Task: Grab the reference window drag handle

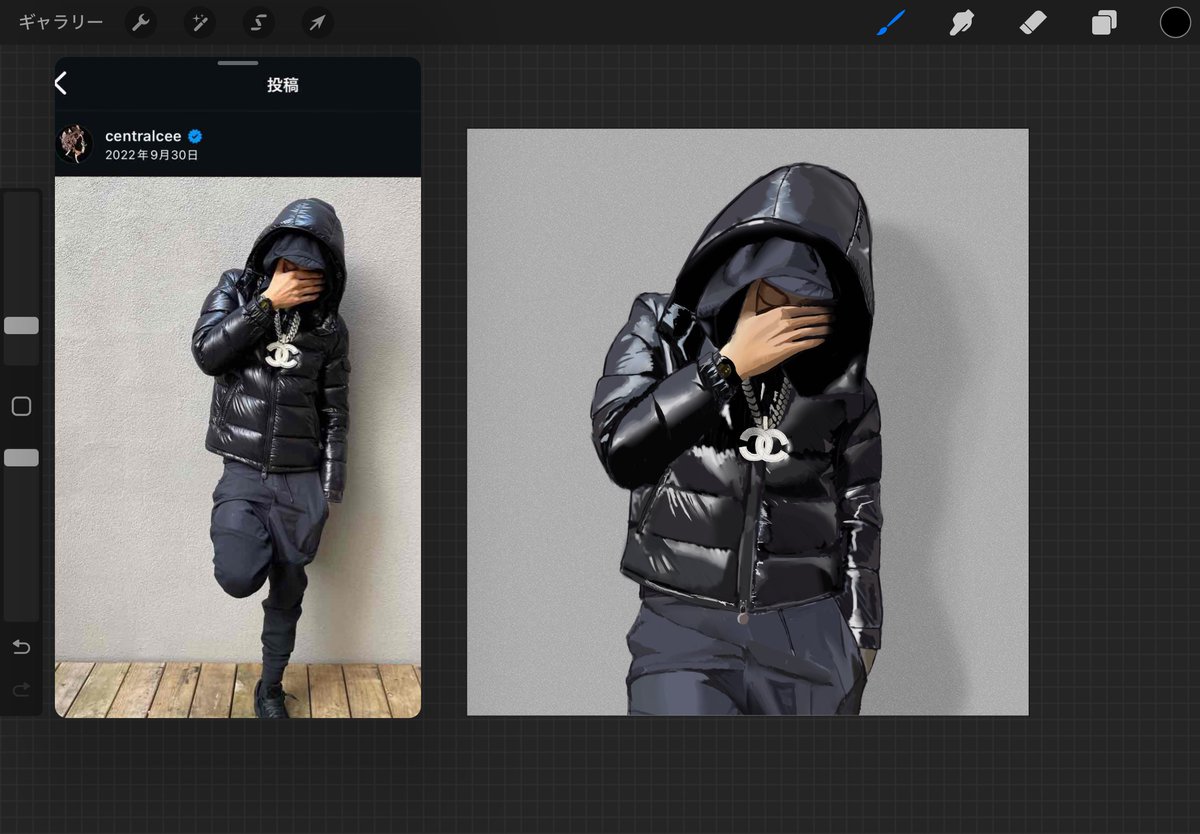Action: 238,63
